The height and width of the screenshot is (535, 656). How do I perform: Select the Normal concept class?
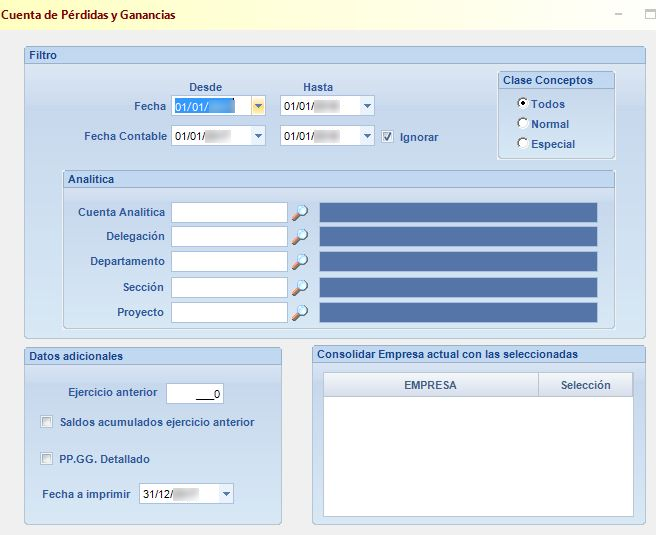(x=522, y=123)
